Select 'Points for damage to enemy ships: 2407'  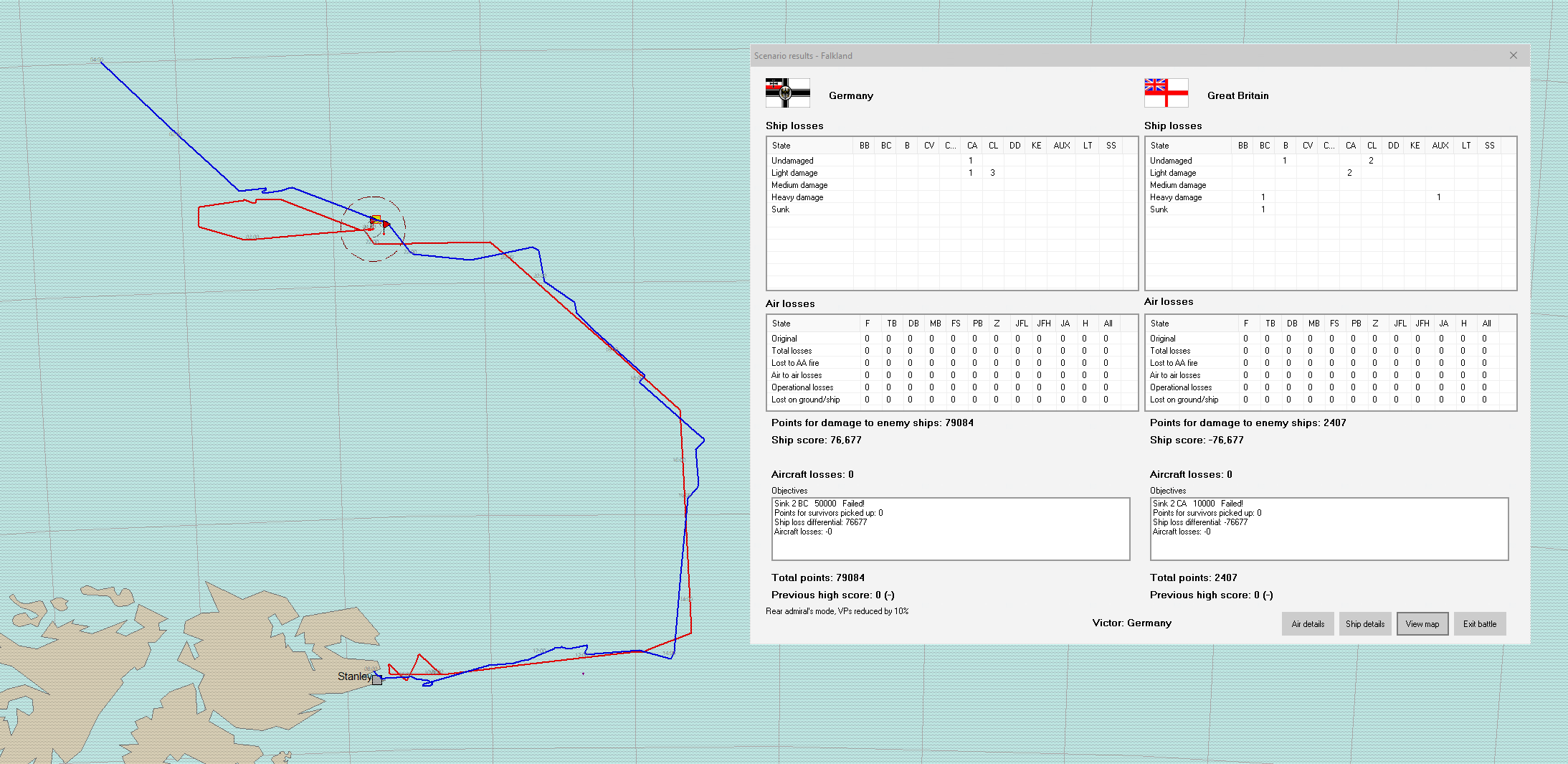tap(1248, 423)
